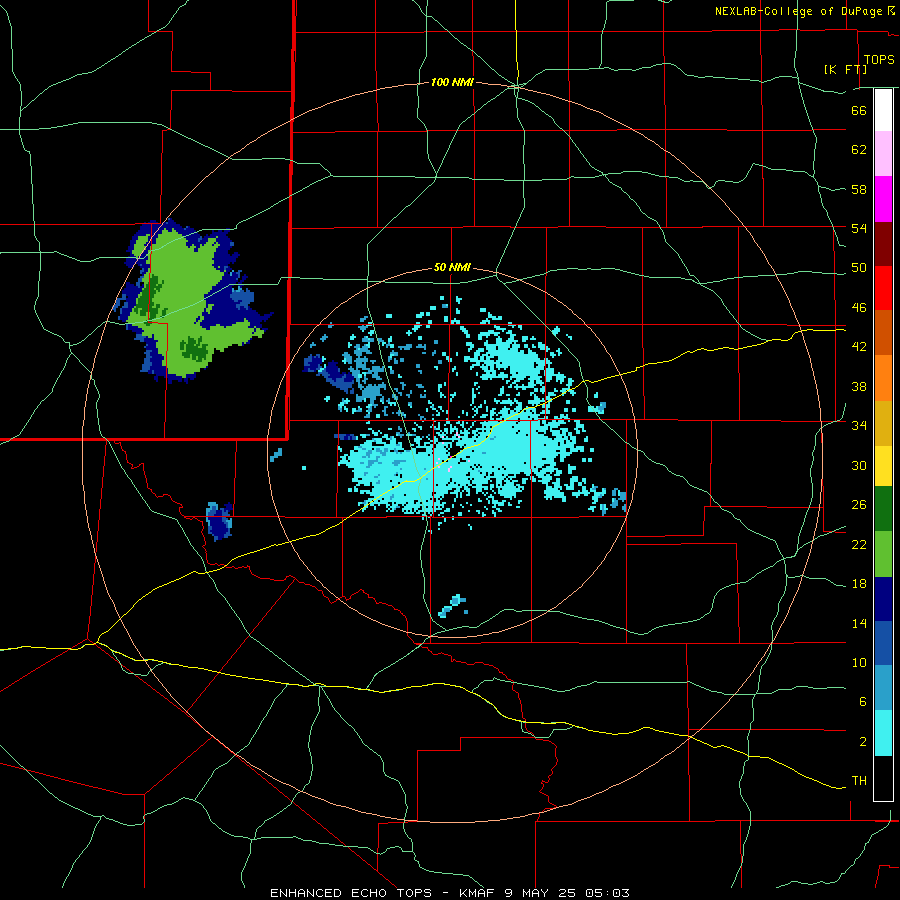This screenshot has width=900, height=900.
Task: Click the small cyan echo near the 50 NMI ring's bottom
Action: point(453,606)
